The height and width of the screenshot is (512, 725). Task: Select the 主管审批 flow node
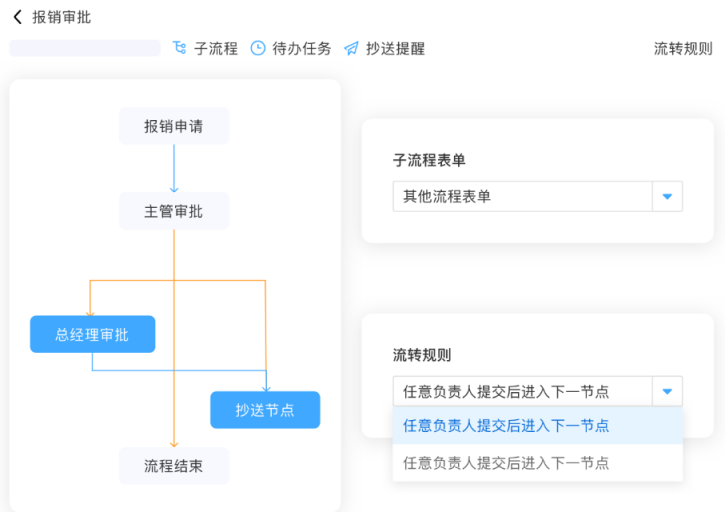click(x=174, y=211)
